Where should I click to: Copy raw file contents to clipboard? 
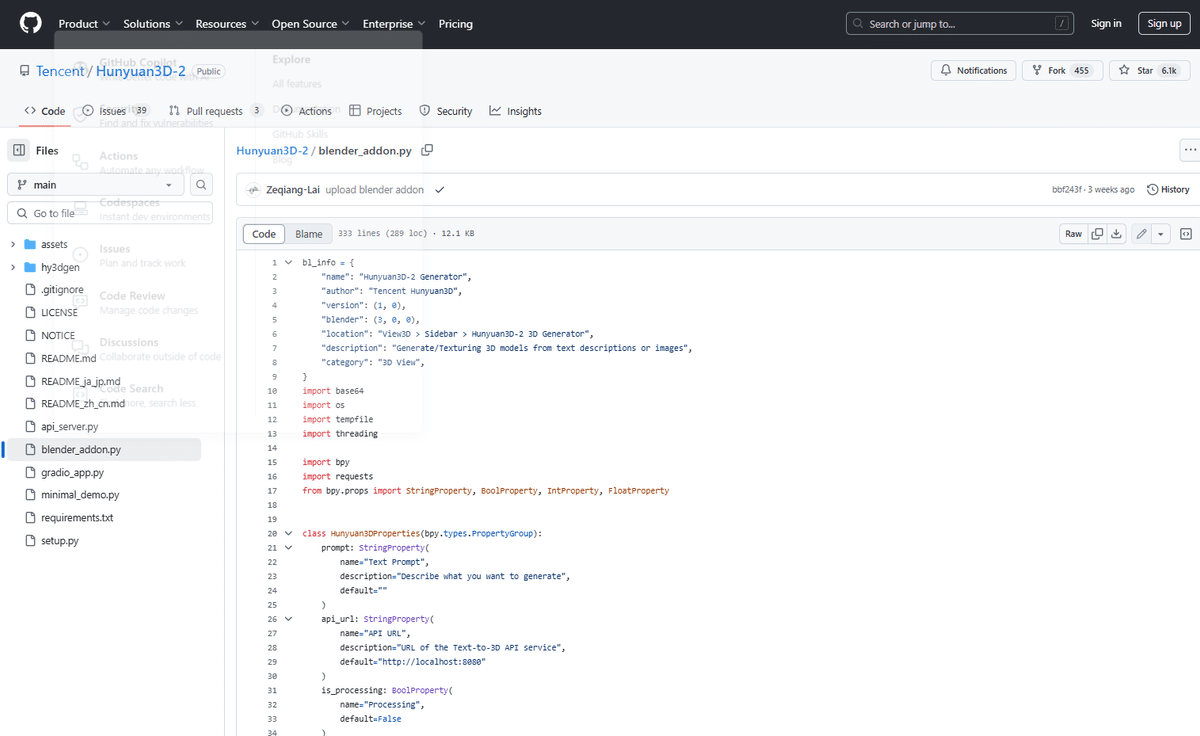coord(1097,234)
